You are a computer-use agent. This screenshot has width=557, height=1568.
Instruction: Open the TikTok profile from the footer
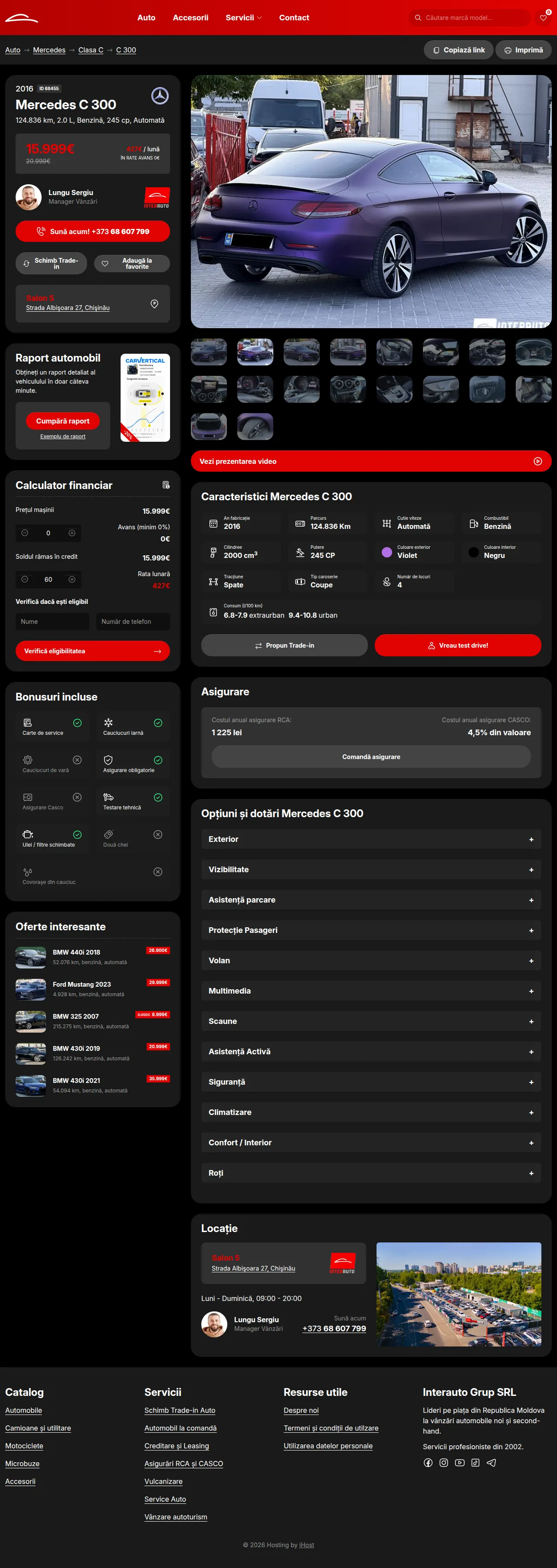pos(475,1463)
